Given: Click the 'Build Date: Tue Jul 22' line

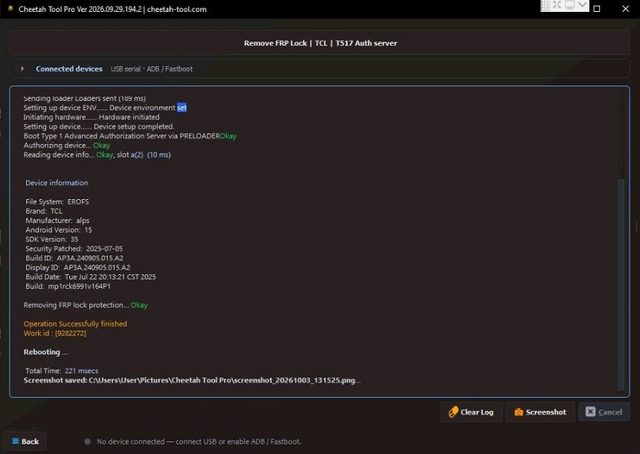Looking at the screenshot, I should click(91, 277).
